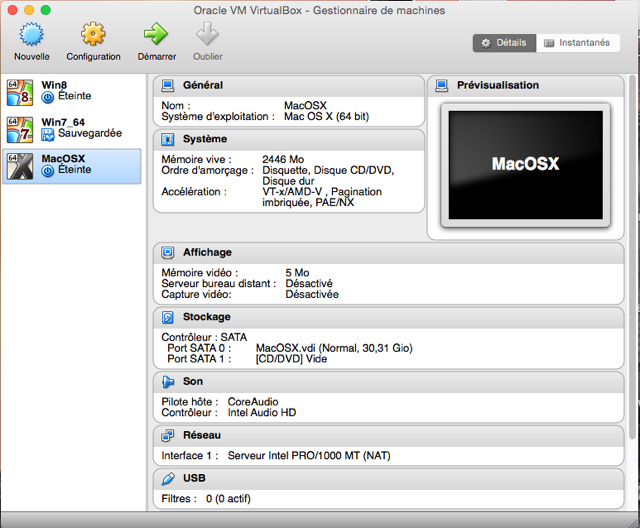Click 'Mac OS X (64 bit)' value
The image size is (640, 528).
point(327,117)
